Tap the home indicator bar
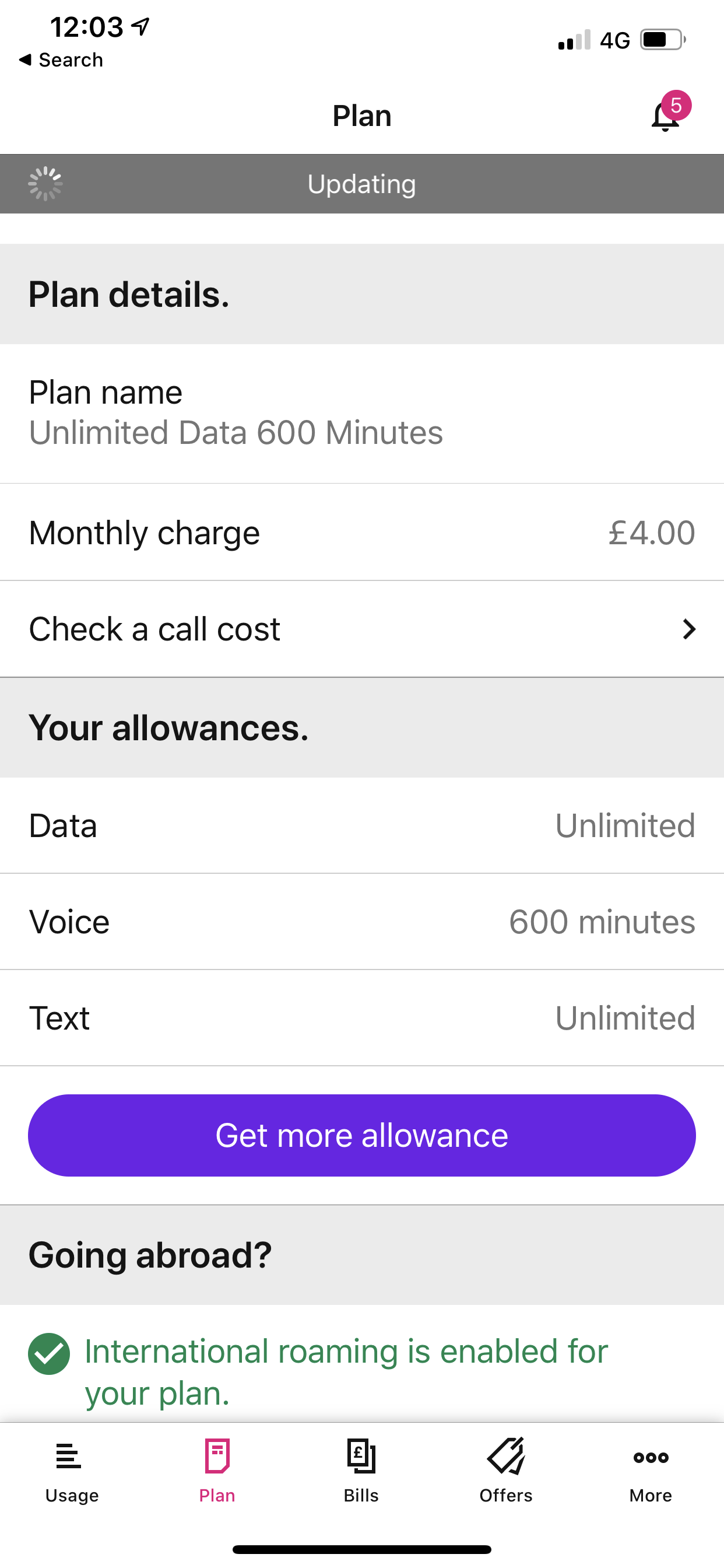 click(362, 1549)
